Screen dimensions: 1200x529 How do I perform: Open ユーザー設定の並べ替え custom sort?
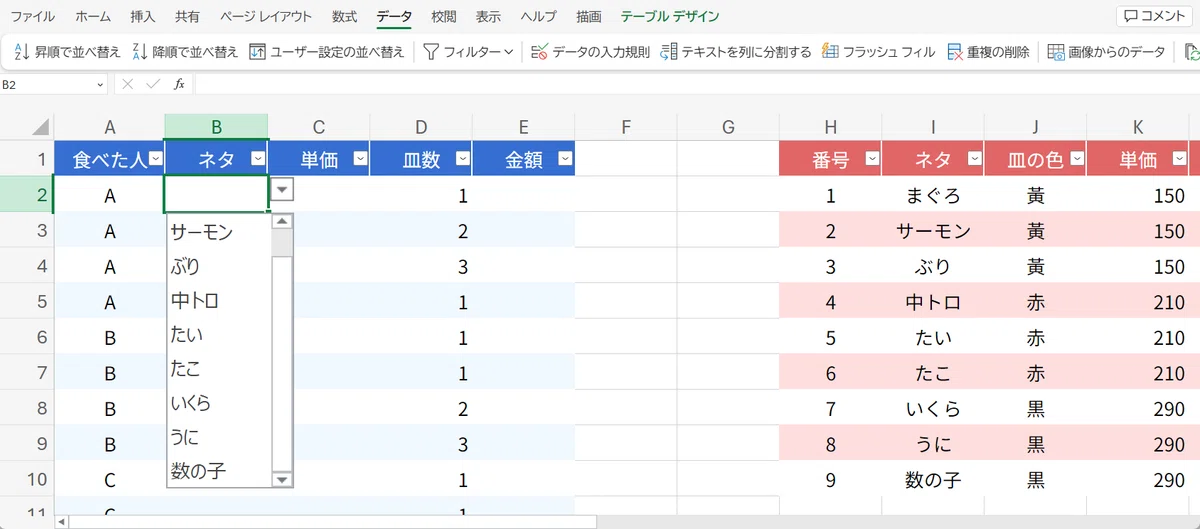326,52
